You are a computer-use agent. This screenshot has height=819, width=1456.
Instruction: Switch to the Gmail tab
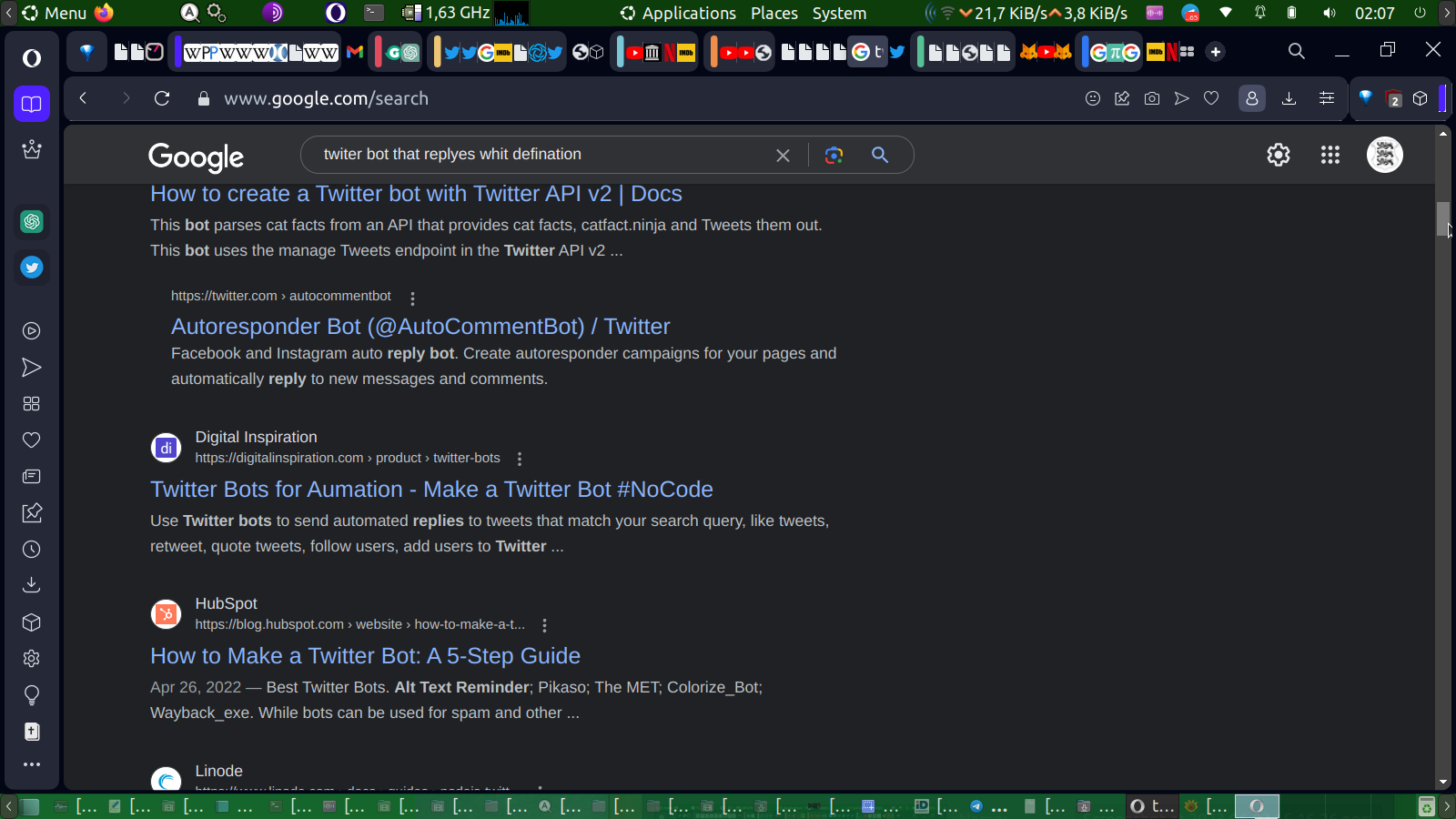coord(355,52)
